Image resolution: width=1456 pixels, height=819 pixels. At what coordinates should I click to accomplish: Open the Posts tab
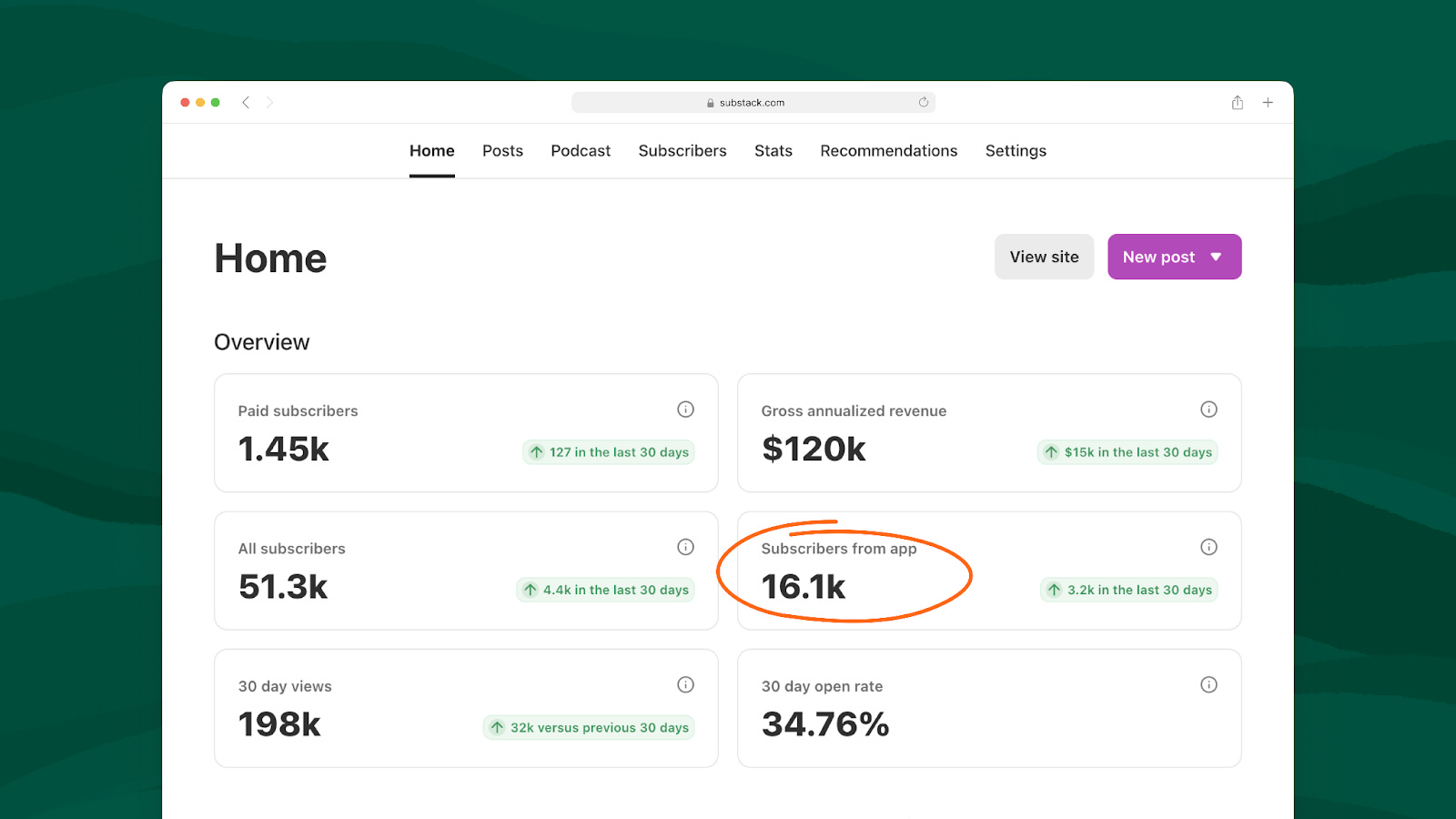pos(502,151)
